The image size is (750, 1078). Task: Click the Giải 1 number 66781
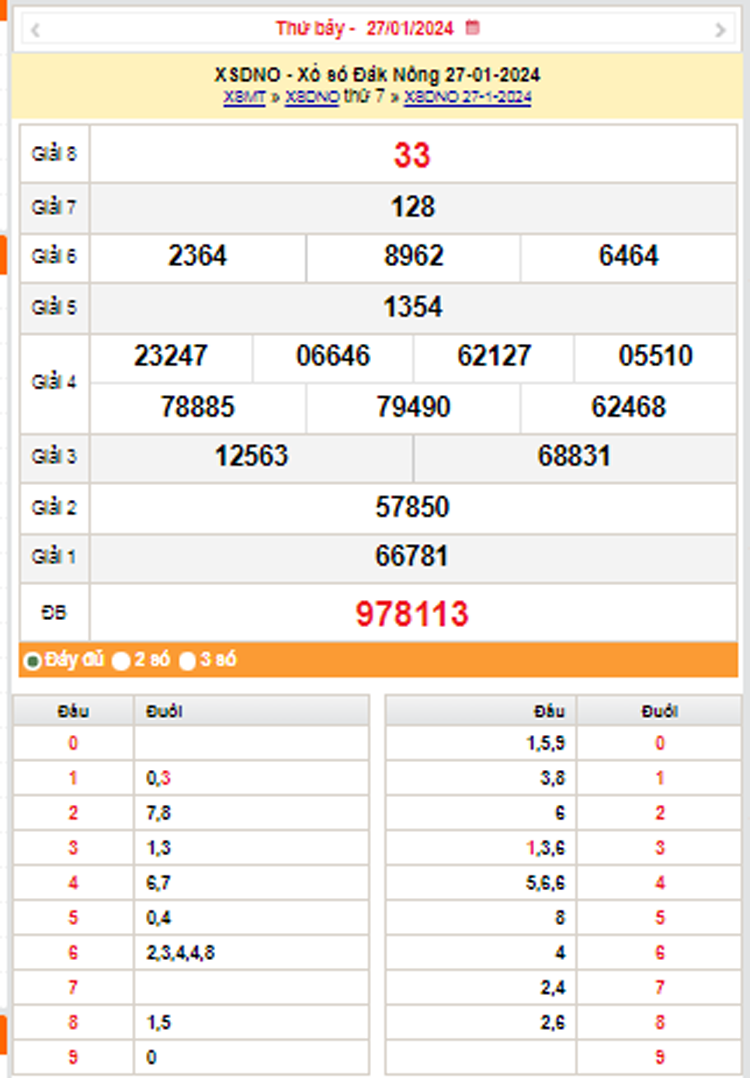pyautogui.click(x=412, y=556)
